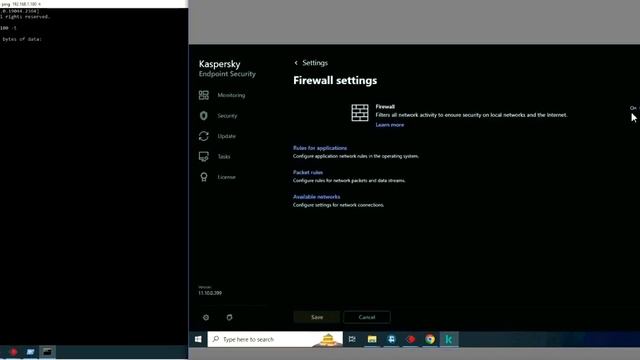Click 'Configure settings for network connections' text

click(338, 205)
